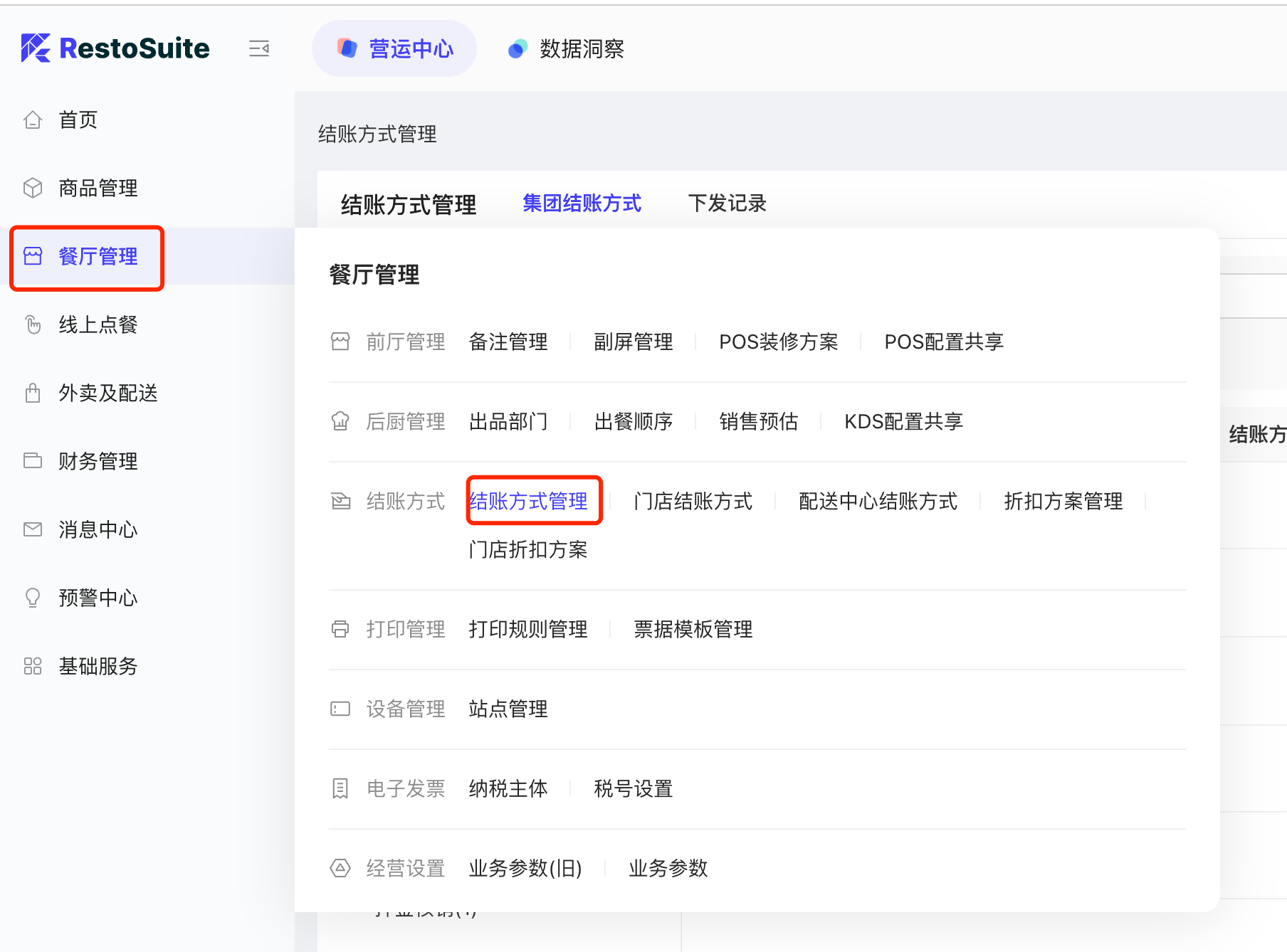
Task: Open the 财务管理 sidebar menu
Action: point(98,461)
